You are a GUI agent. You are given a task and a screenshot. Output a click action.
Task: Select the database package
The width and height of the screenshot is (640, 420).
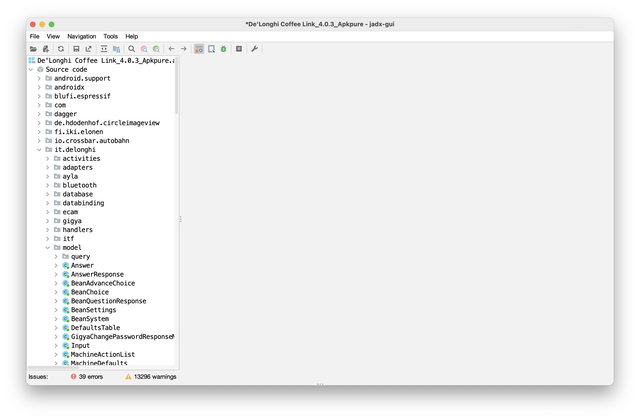click(78, 194)
